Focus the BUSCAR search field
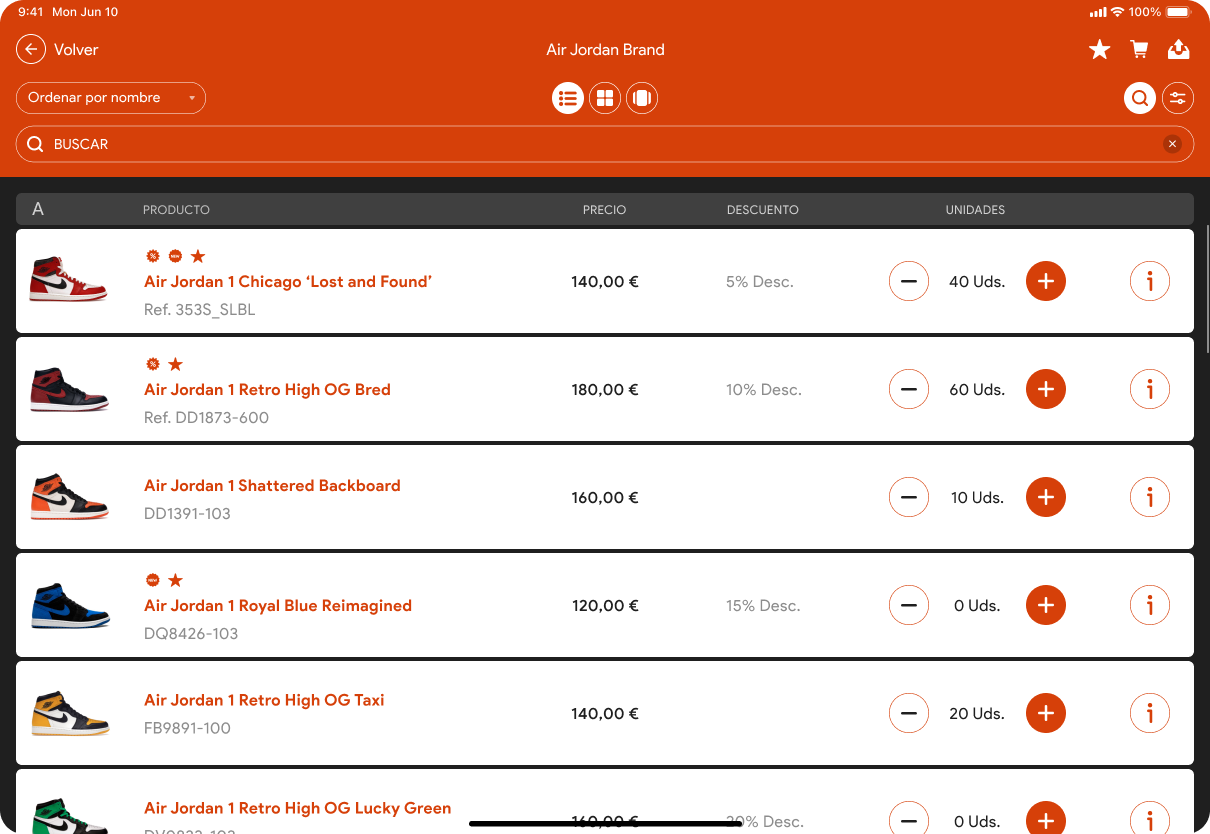Viewport: 1210px width, 834px height. (605, 144)
